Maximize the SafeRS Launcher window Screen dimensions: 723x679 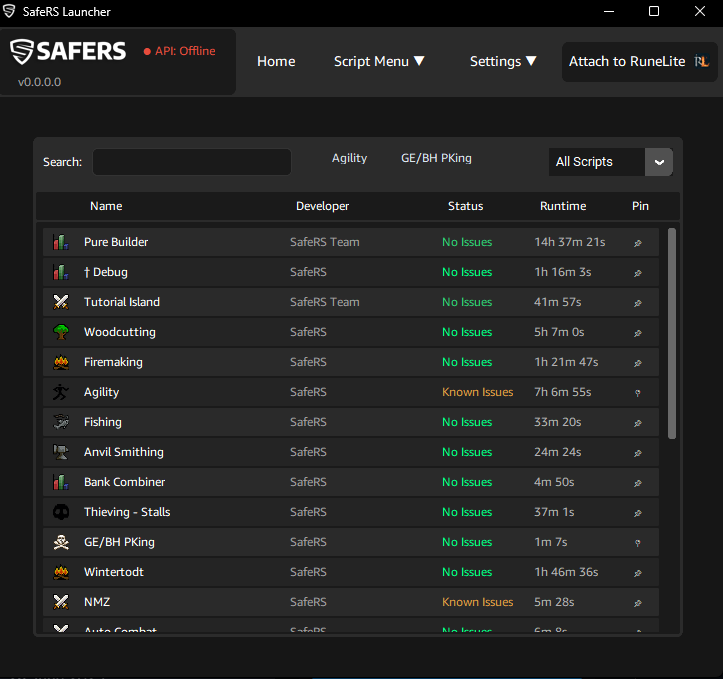click(x=654, y=12)
